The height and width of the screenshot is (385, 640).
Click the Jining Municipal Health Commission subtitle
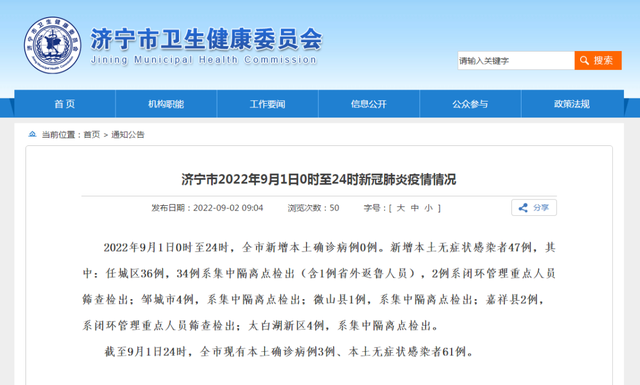click(x=204, y=60)
